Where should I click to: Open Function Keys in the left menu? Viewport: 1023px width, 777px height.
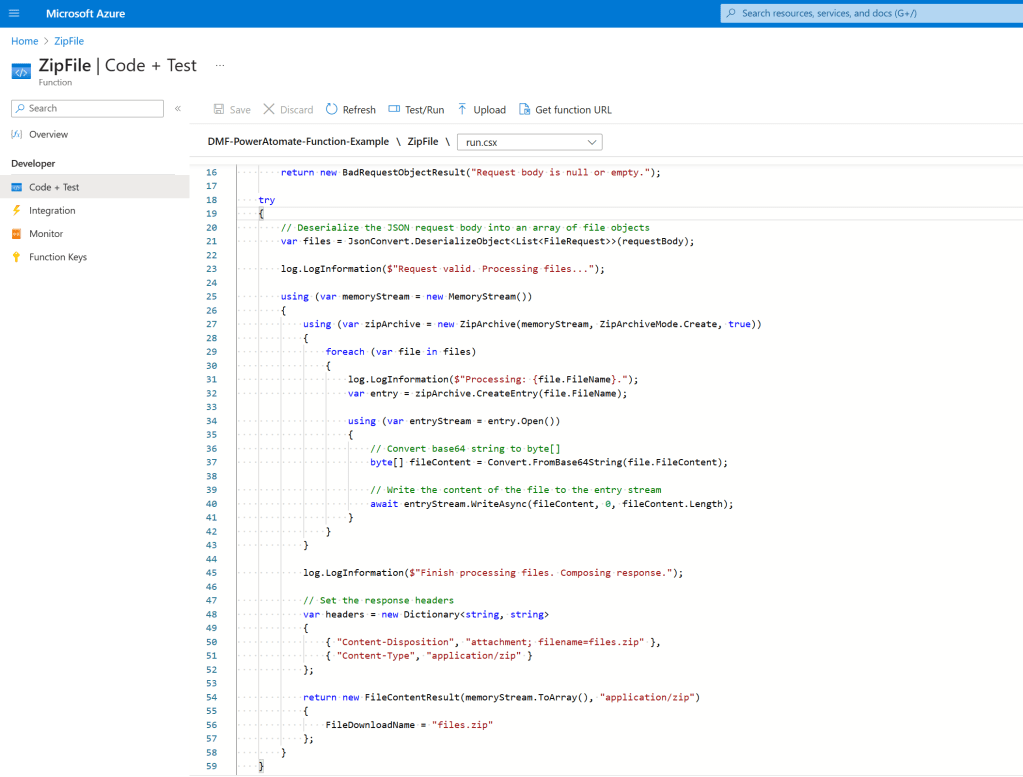57,257
